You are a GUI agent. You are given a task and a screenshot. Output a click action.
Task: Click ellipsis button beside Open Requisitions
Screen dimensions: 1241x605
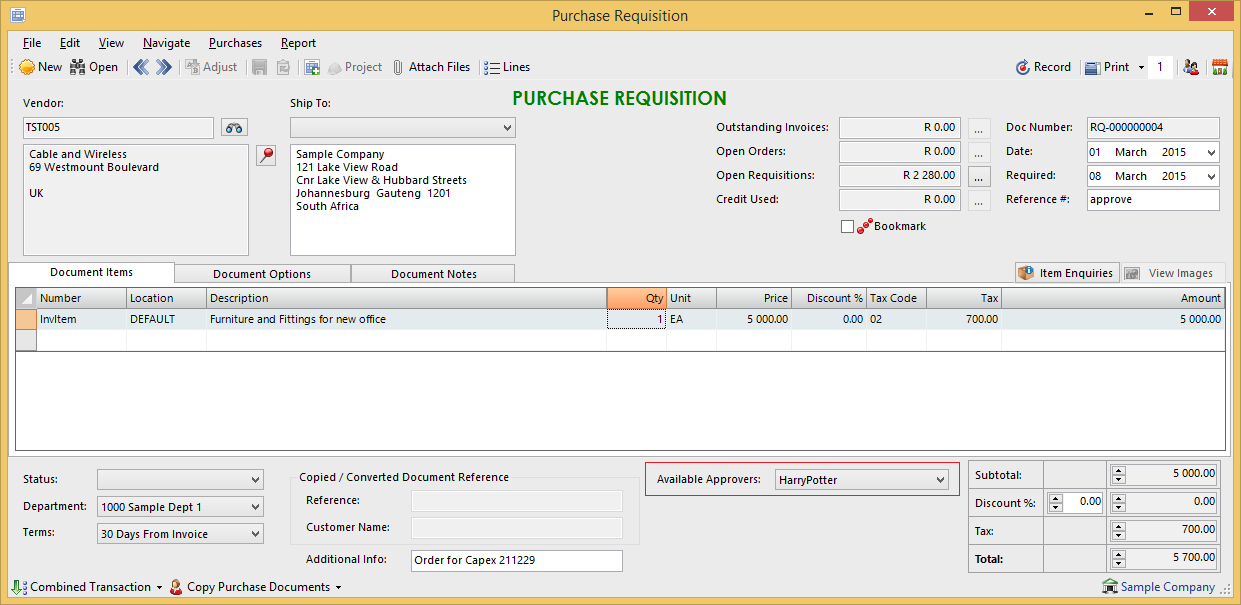click(979, 176)
